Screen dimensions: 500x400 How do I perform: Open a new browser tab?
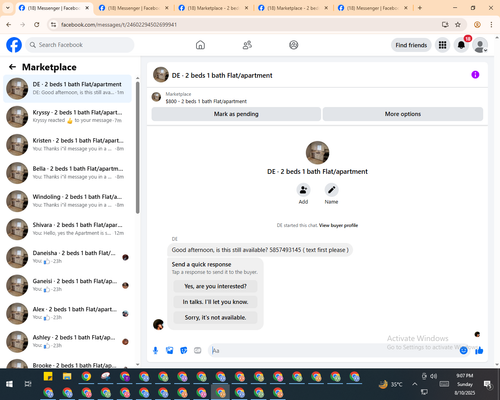(420, 8)
